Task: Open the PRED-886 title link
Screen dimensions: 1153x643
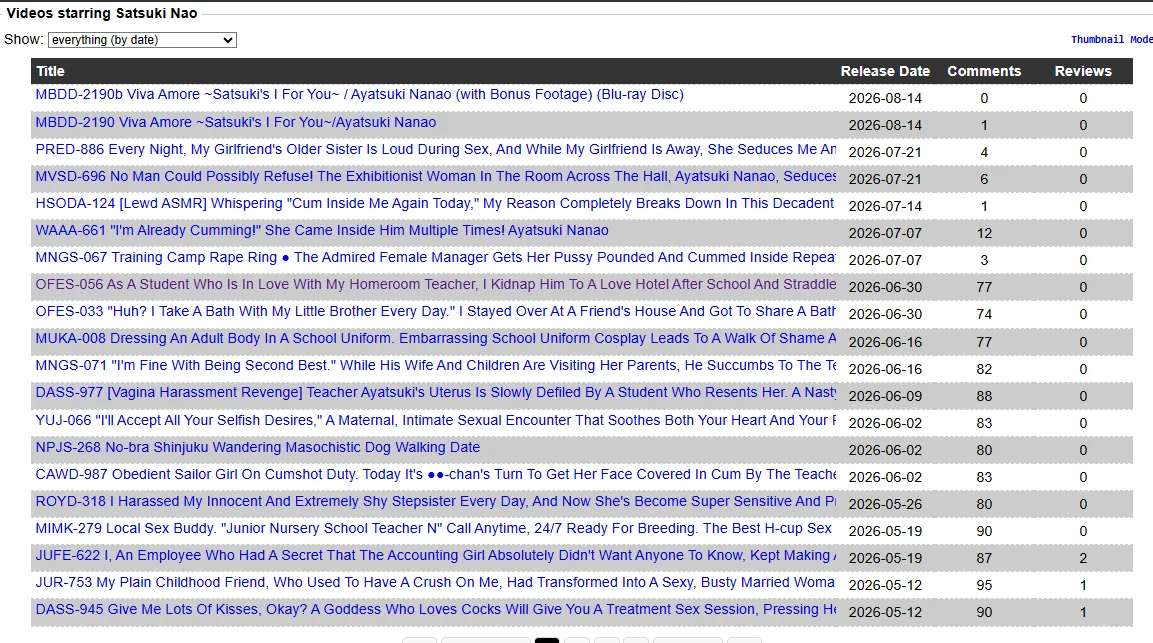Action: [x=435, y=149]
